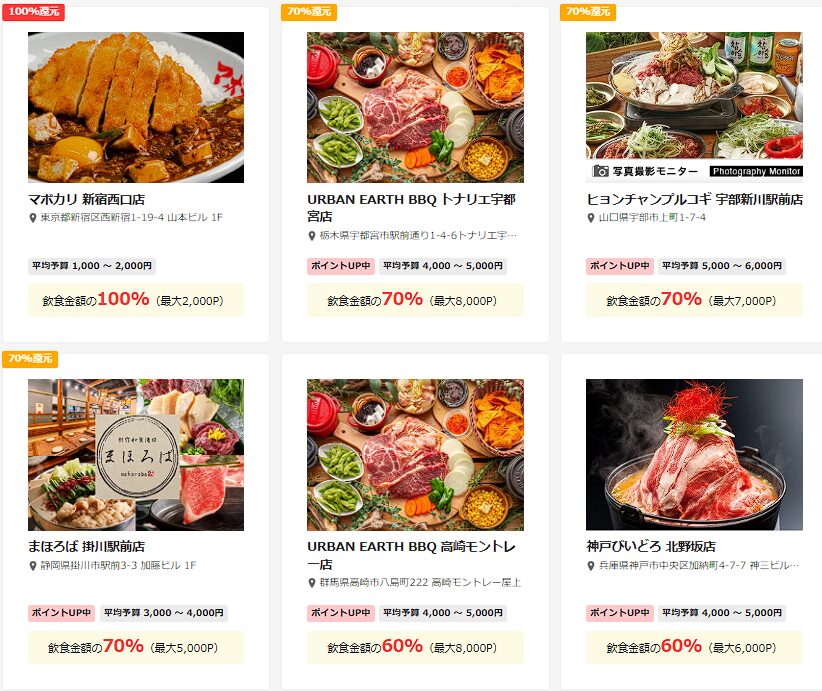Click the 100%還元 red badge
Viewport: 822px width, 691px height.
coord(34,12)
